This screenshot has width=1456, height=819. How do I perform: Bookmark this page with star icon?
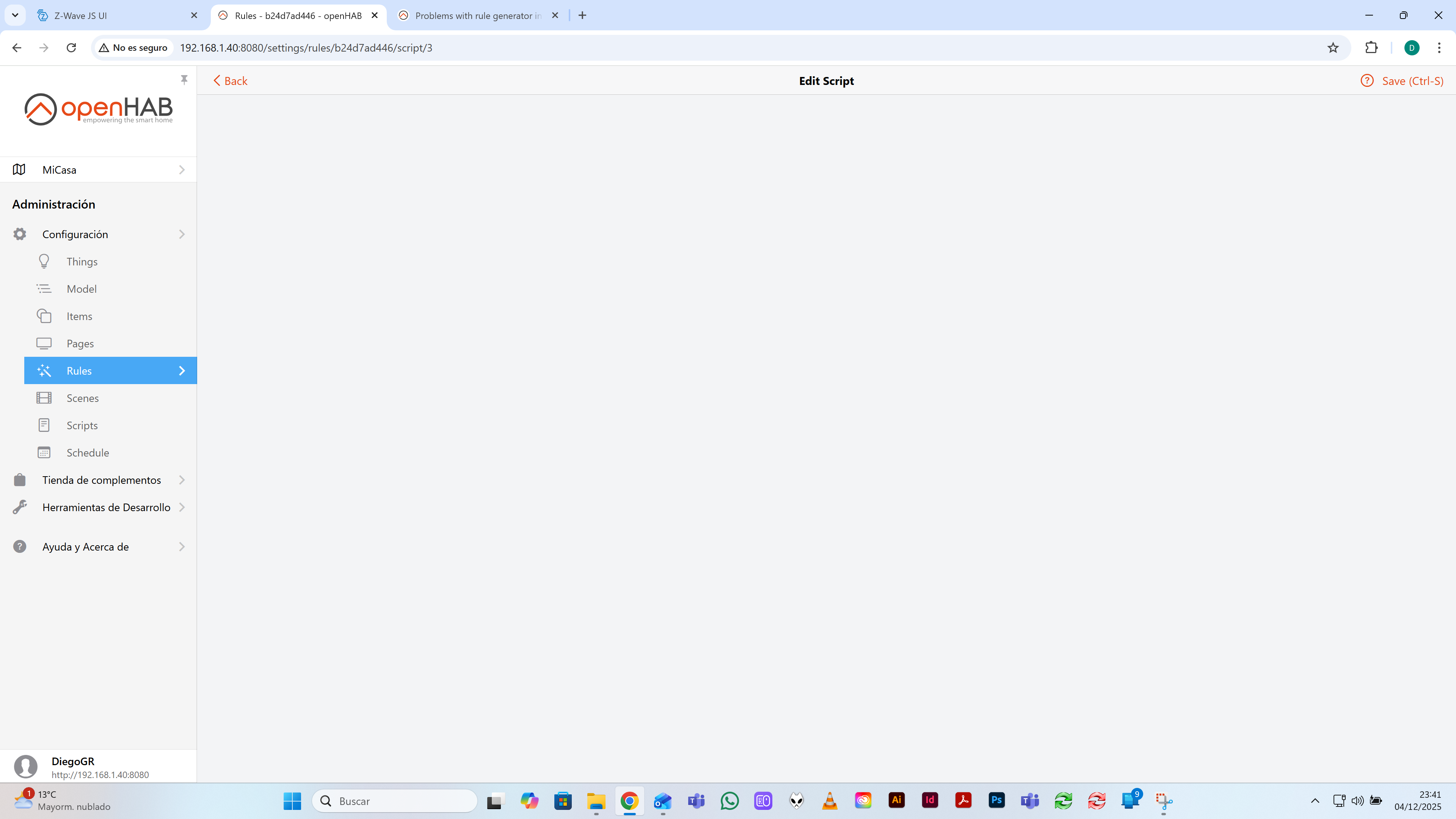[1333, 47]
